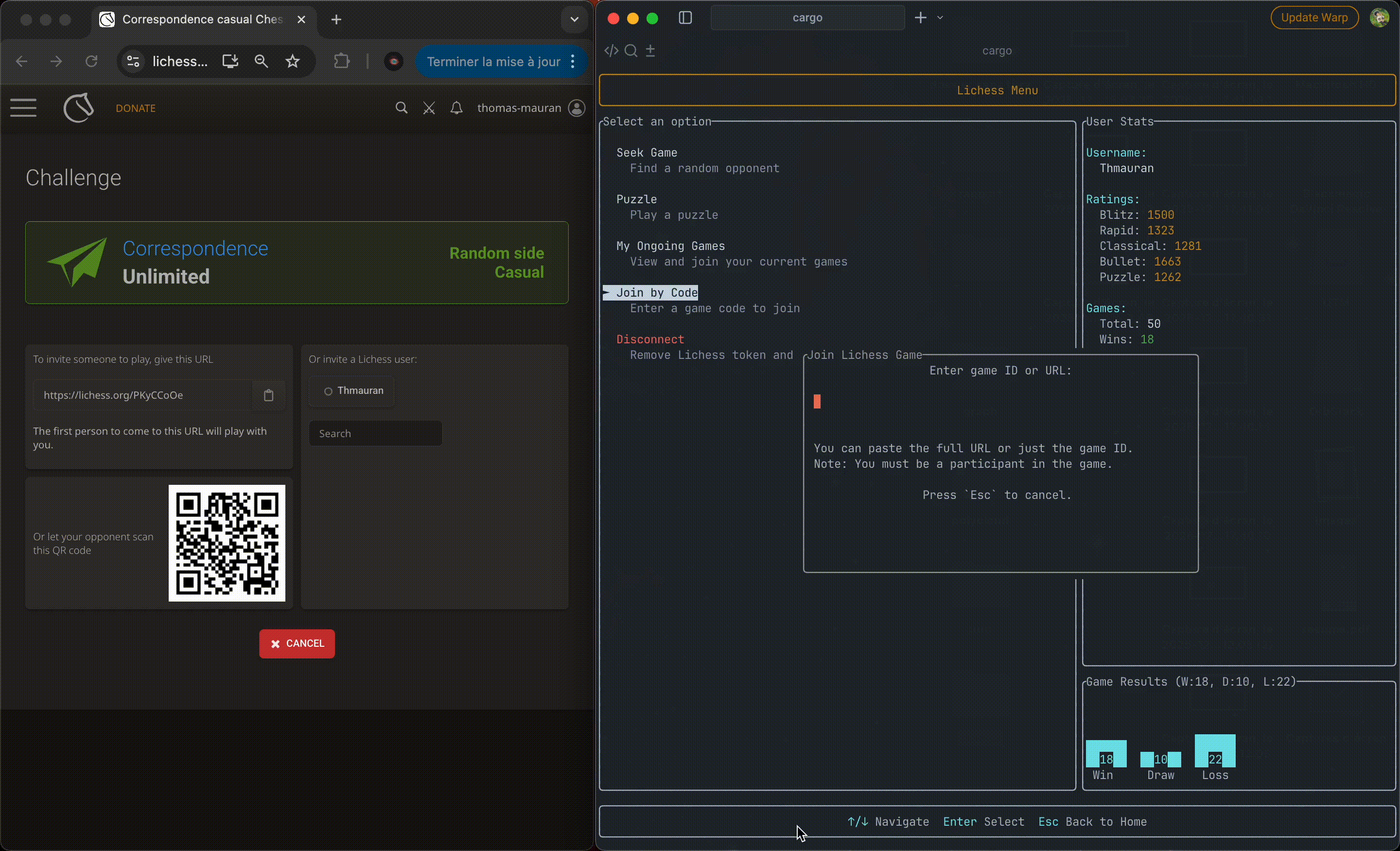Click the code blocks icon in Warp

pos(611,51)
